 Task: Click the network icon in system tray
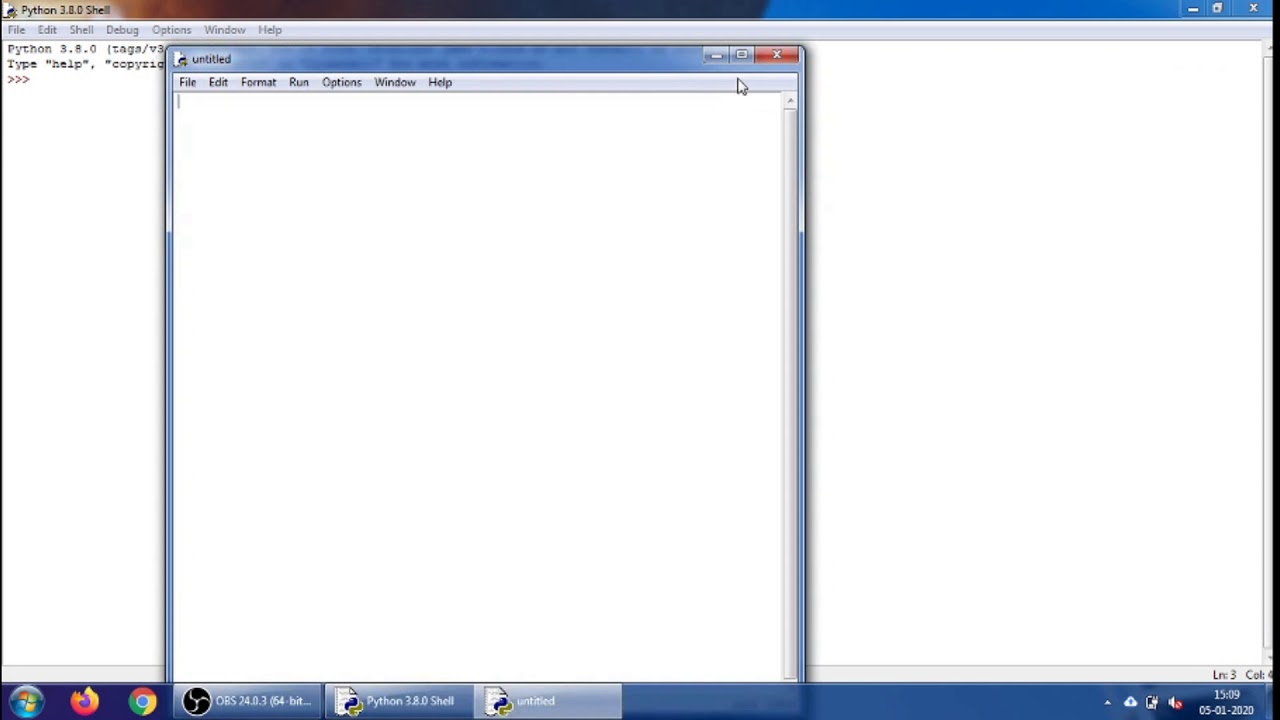pos(1152,702)
